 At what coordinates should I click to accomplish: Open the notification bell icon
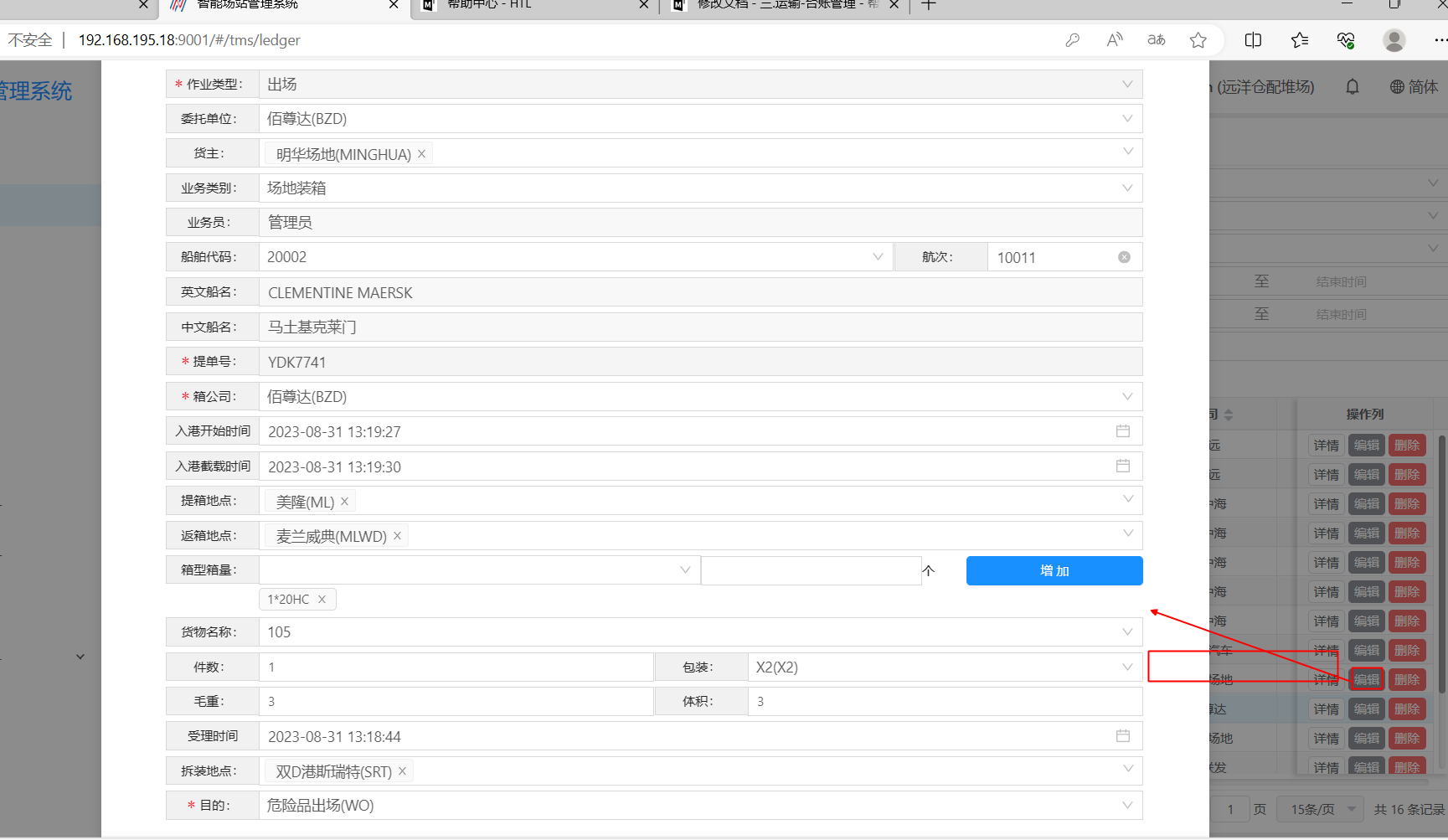click(x=1352, y=87)
